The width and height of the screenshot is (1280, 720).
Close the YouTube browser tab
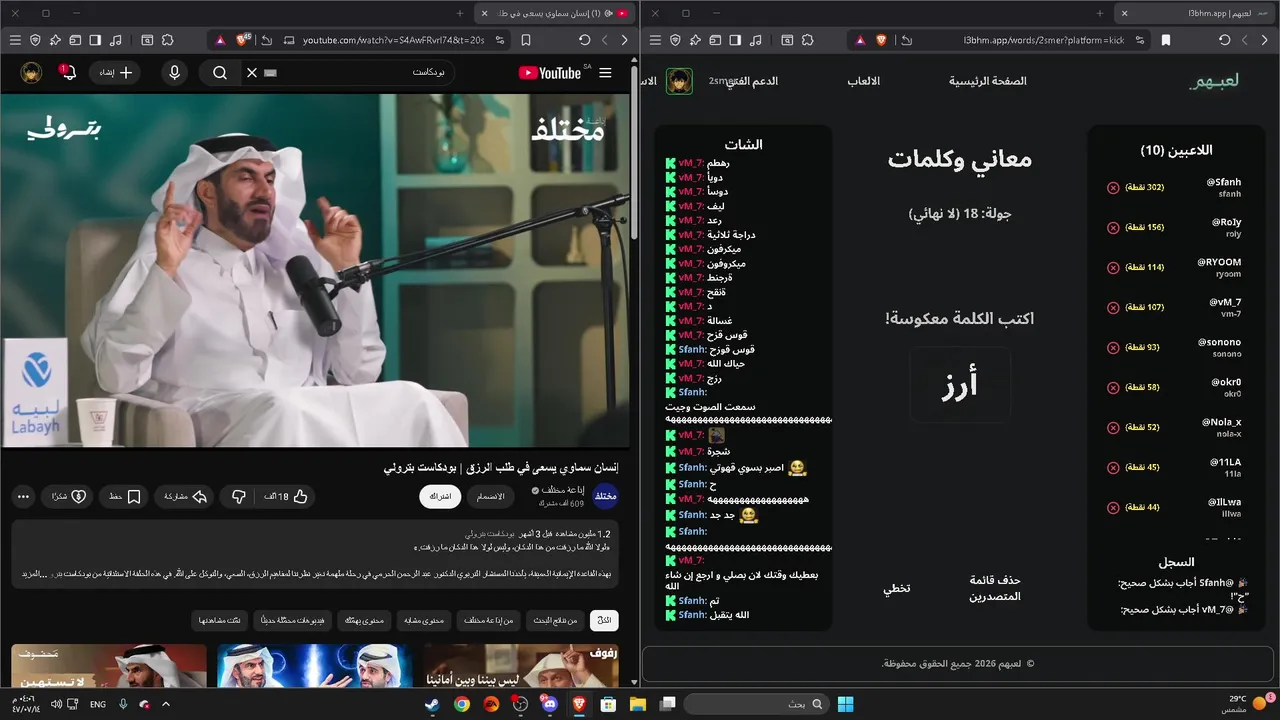pyautogui.click(x=485, y=13)
